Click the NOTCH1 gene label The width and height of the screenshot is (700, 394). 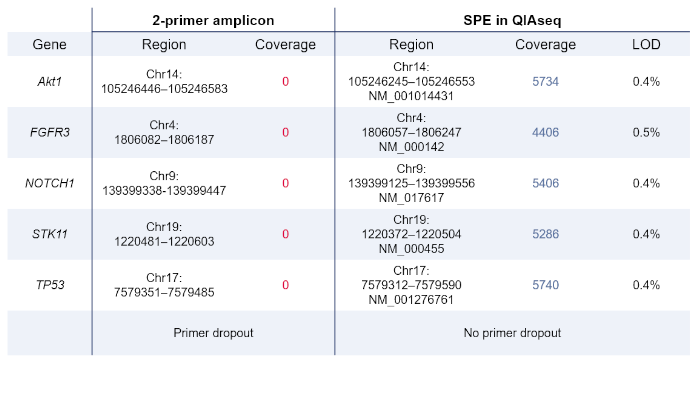pos(49,183)
